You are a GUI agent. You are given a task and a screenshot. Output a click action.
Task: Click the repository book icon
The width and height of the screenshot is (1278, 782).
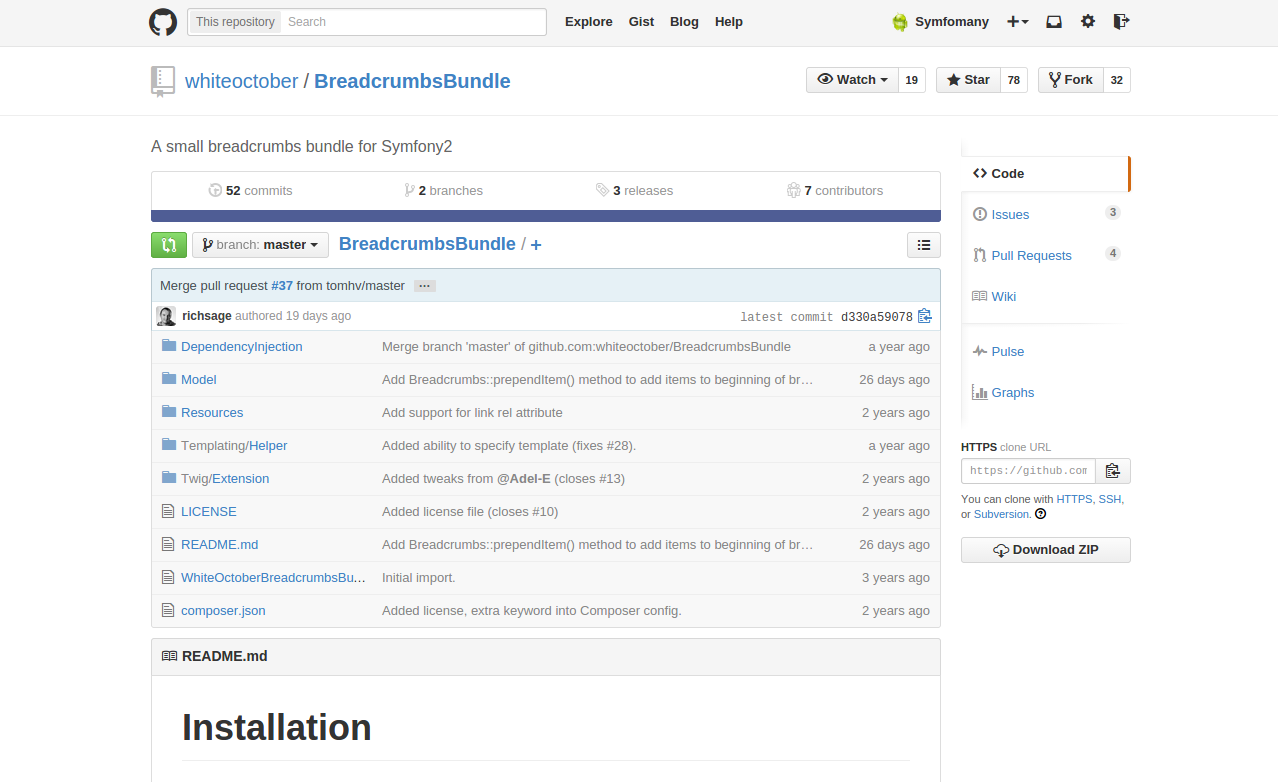coord(162,81)
